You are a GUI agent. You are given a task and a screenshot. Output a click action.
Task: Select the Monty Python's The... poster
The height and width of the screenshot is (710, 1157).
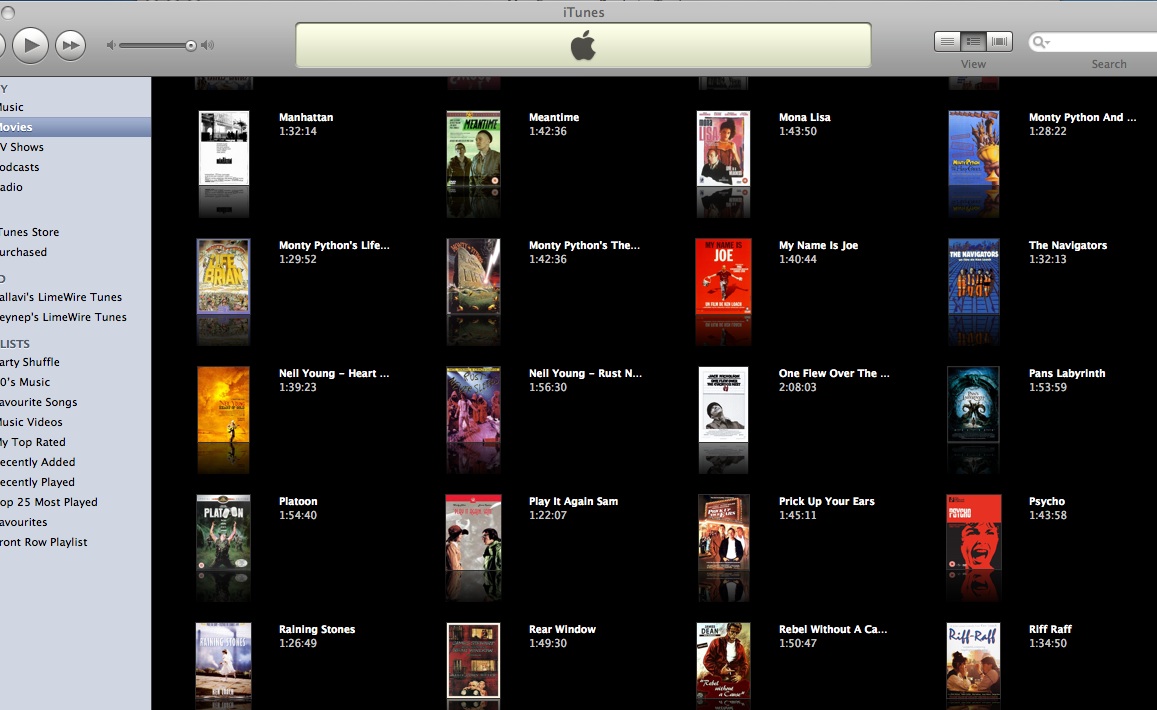(474, 276)
